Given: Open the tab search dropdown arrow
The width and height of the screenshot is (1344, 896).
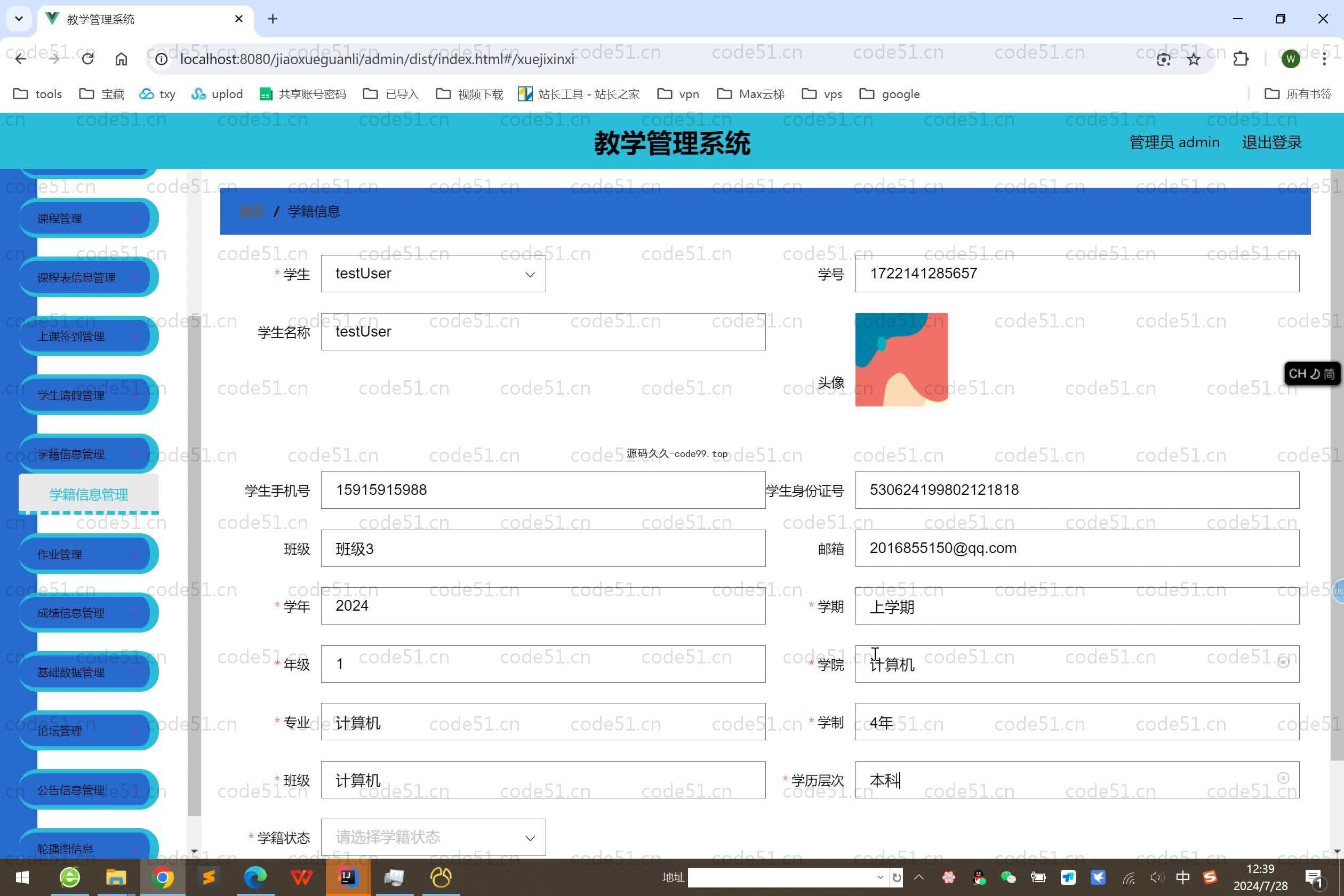Looking at the screenshot, I should 19,19.
